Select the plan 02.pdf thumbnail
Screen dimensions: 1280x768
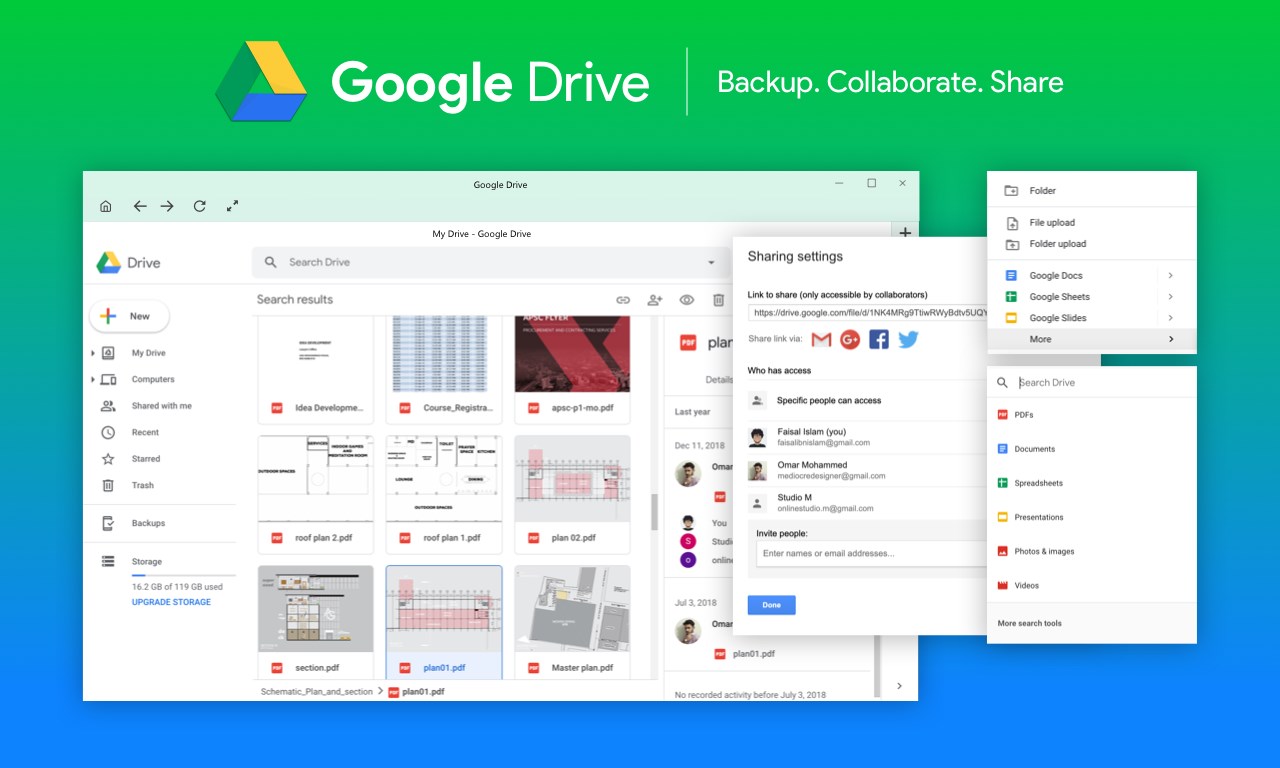coord(572,493)
